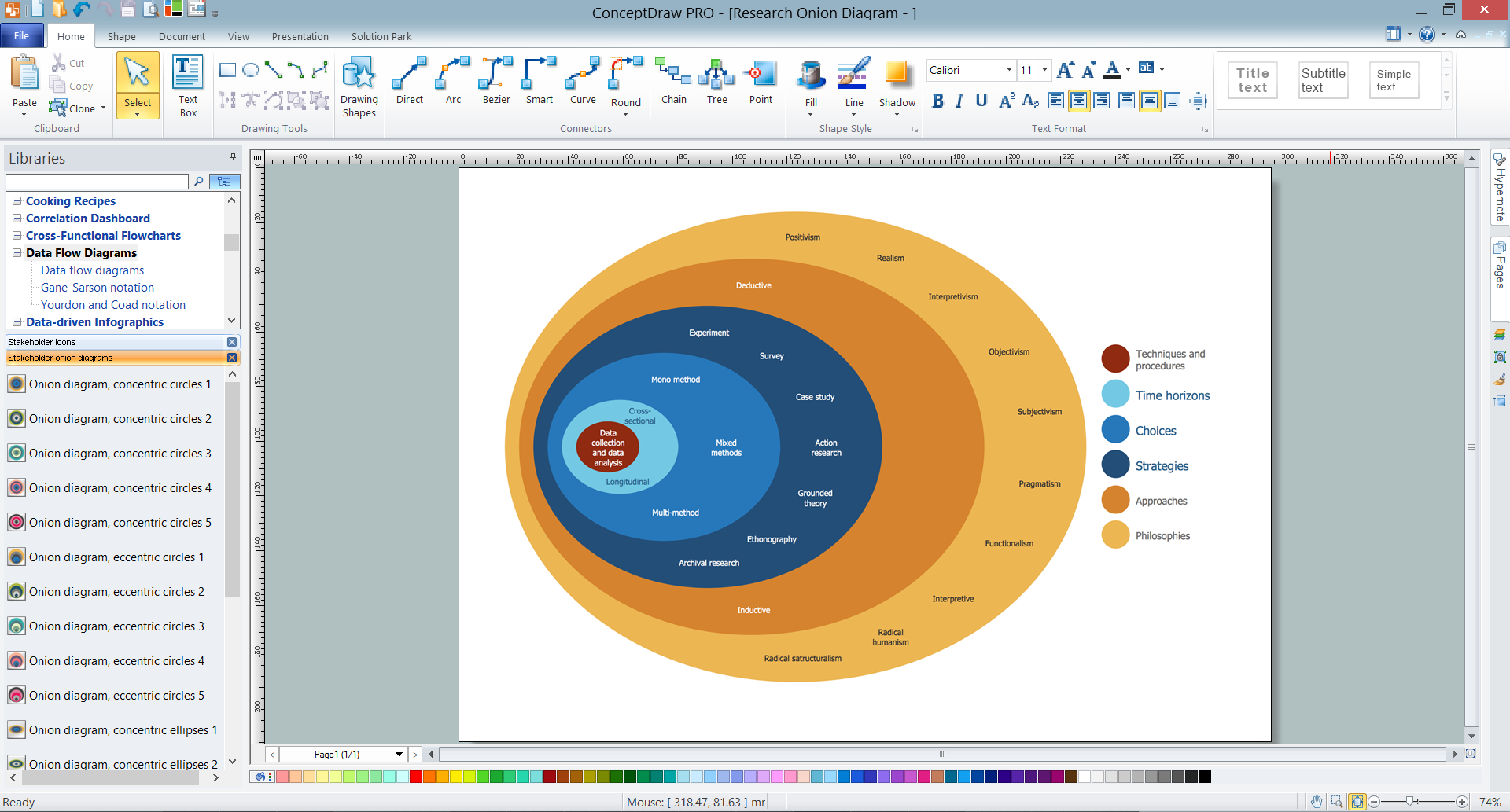Viewport: 1510px width, 812px height.
Task: Draw an ellipse shape tool
Action: tap(251, 71)
